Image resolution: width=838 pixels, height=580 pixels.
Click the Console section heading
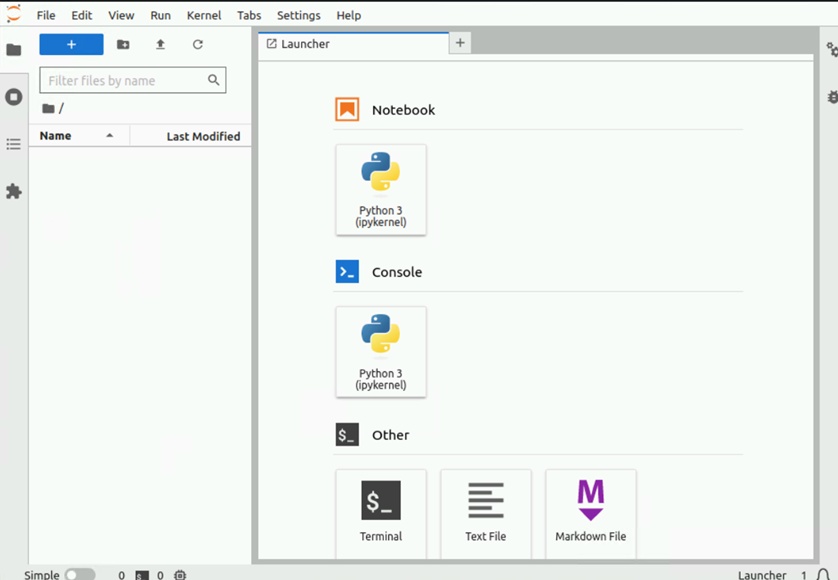click(x=397, y=272)
